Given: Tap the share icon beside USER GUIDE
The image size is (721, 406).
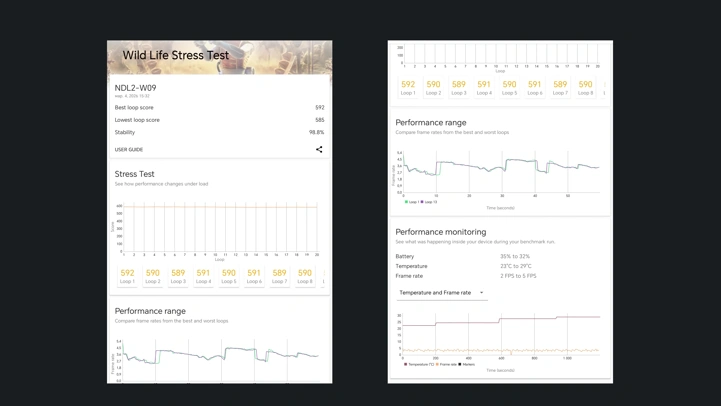Looking at the screenshot, I should (319, 149).
